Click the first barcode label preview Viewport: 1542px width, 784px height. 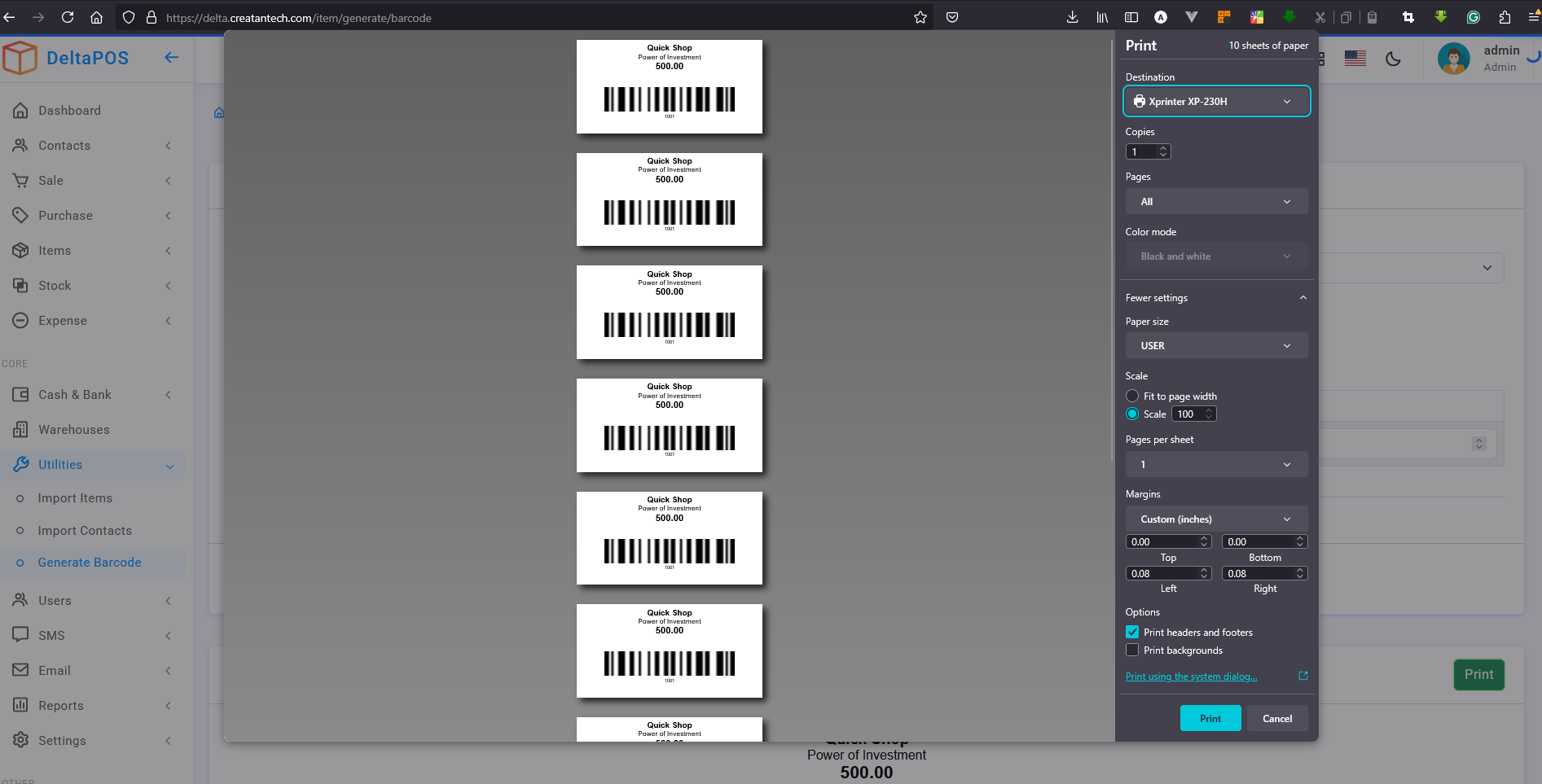coord(670,86)
